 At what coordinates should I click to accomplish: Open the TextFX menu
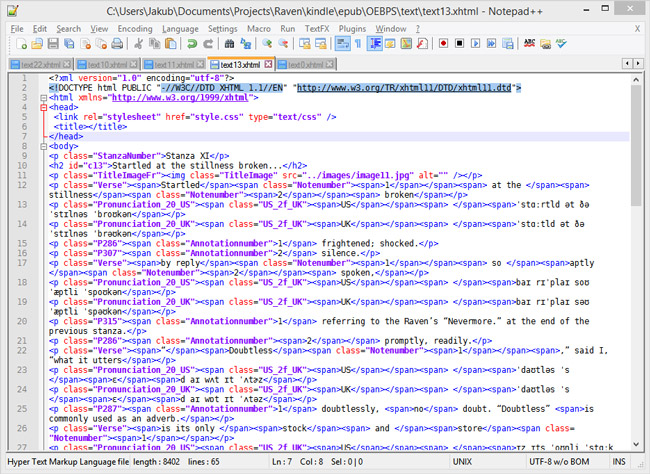point(317,29)
